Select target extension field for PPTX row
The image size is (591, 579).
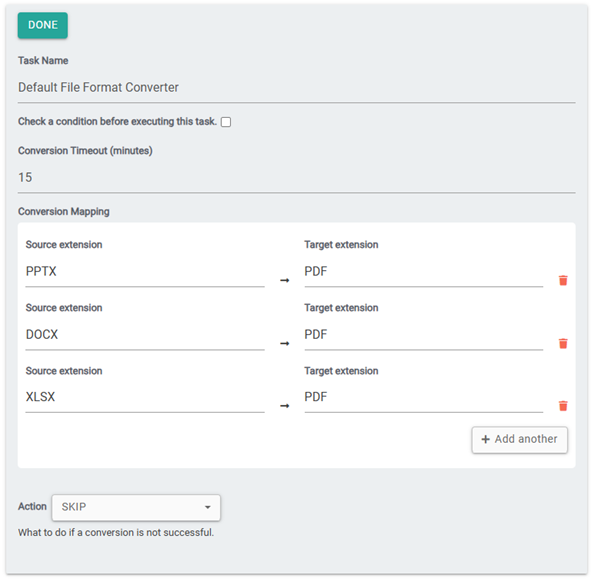[x=424, y=271]
